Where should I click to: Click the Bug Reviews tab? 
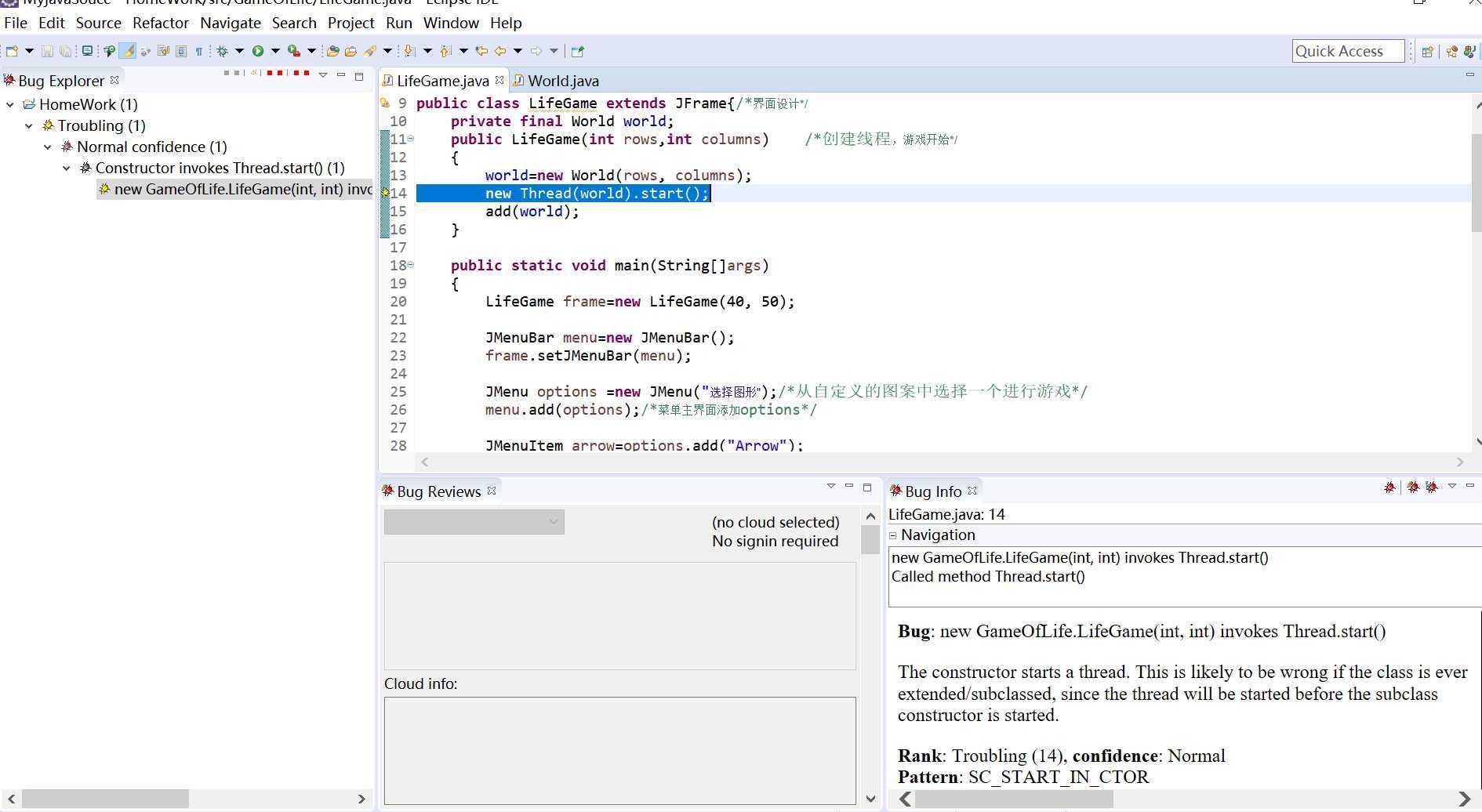(438, 491)
